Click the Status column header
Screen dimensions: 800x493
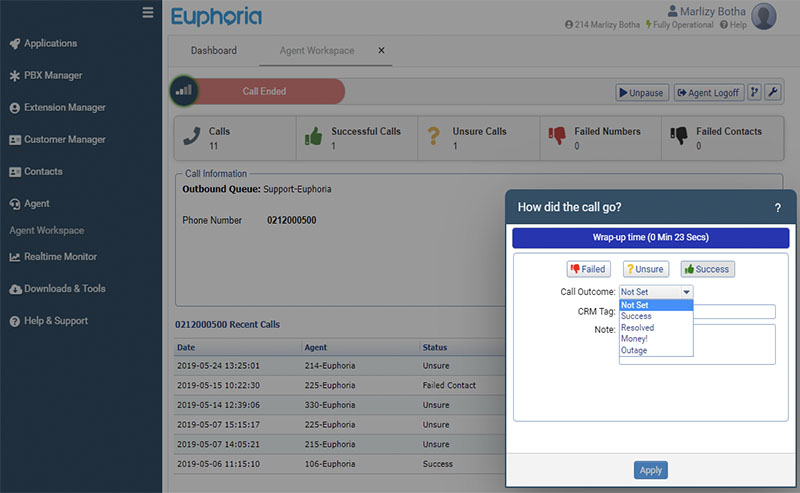(435, 348)
